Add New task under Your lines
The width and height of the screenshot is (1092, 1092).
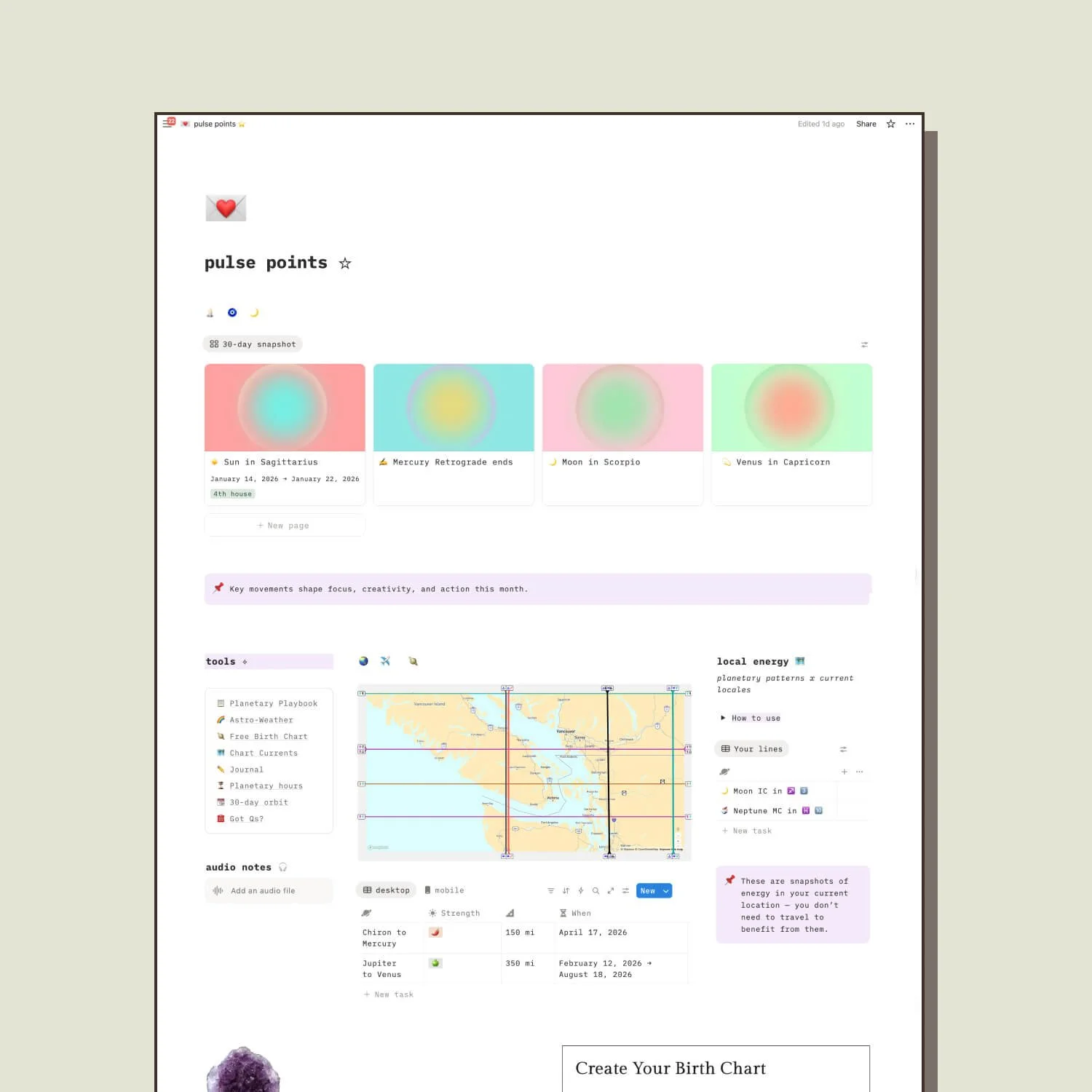[x=746, y=831]
